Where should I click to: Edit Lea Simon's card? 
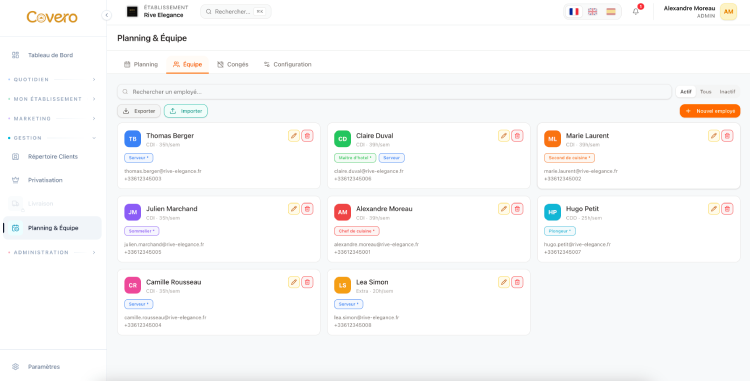[504, 282]
